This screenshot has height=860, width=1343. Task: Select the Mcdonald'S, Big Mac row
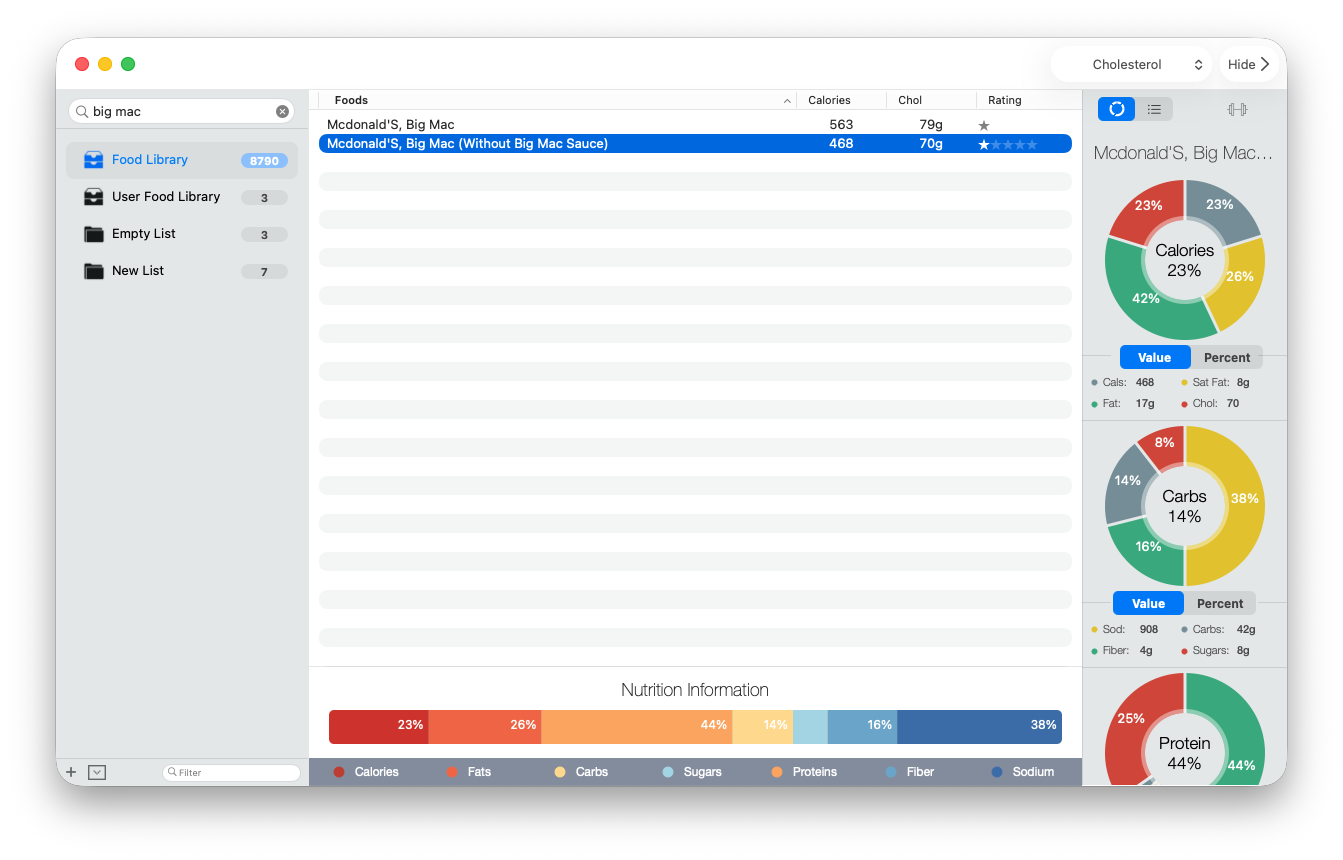click(695, 125)
